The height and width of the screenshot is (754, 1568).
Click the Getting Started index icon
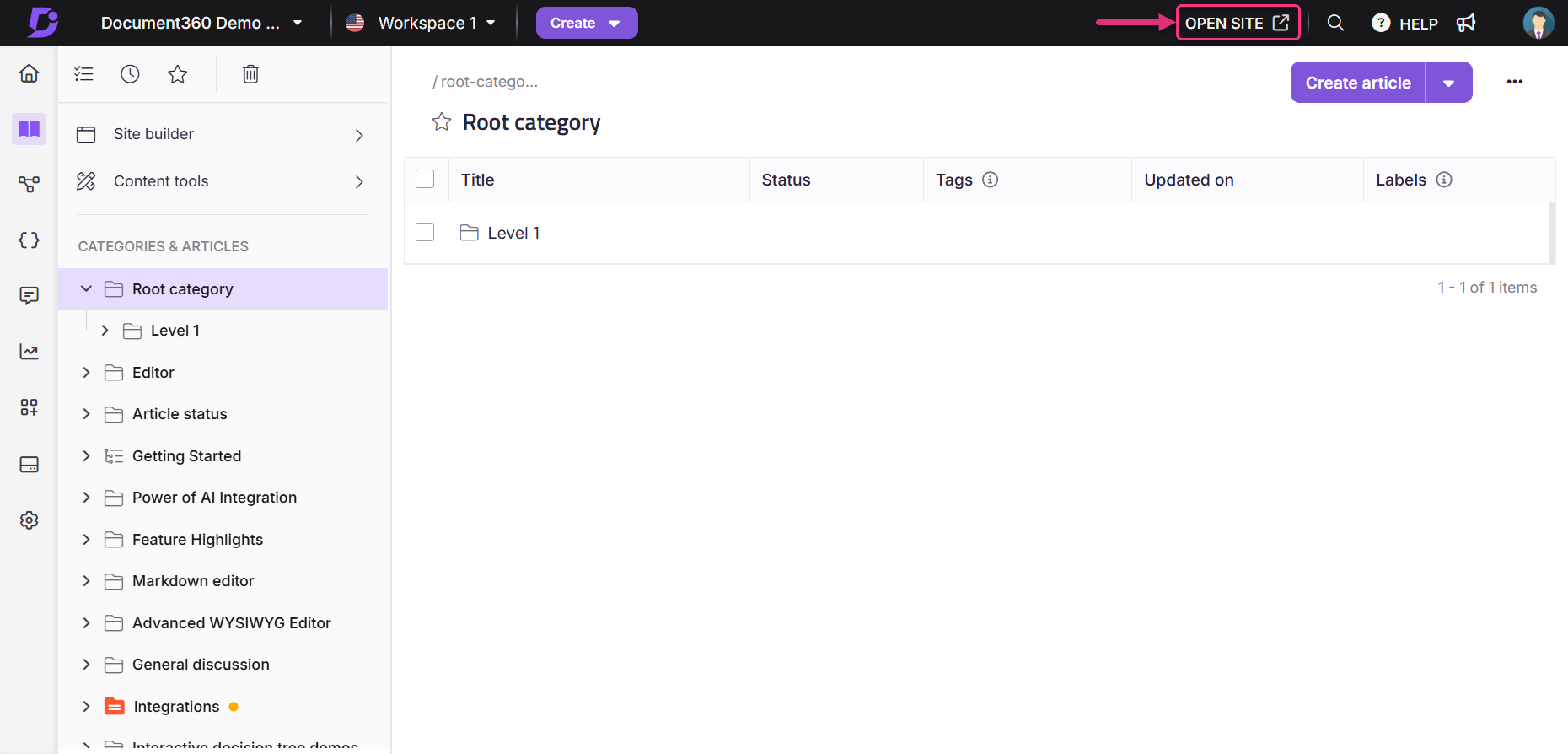coord(114,456)
